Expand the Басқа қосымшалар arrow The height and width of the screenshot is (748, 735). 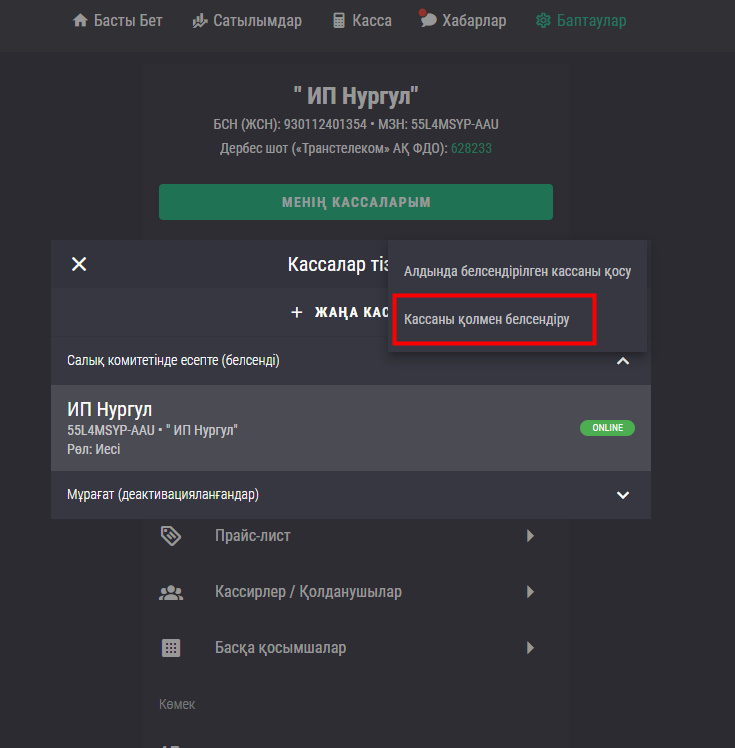click(x=530, y=648)
